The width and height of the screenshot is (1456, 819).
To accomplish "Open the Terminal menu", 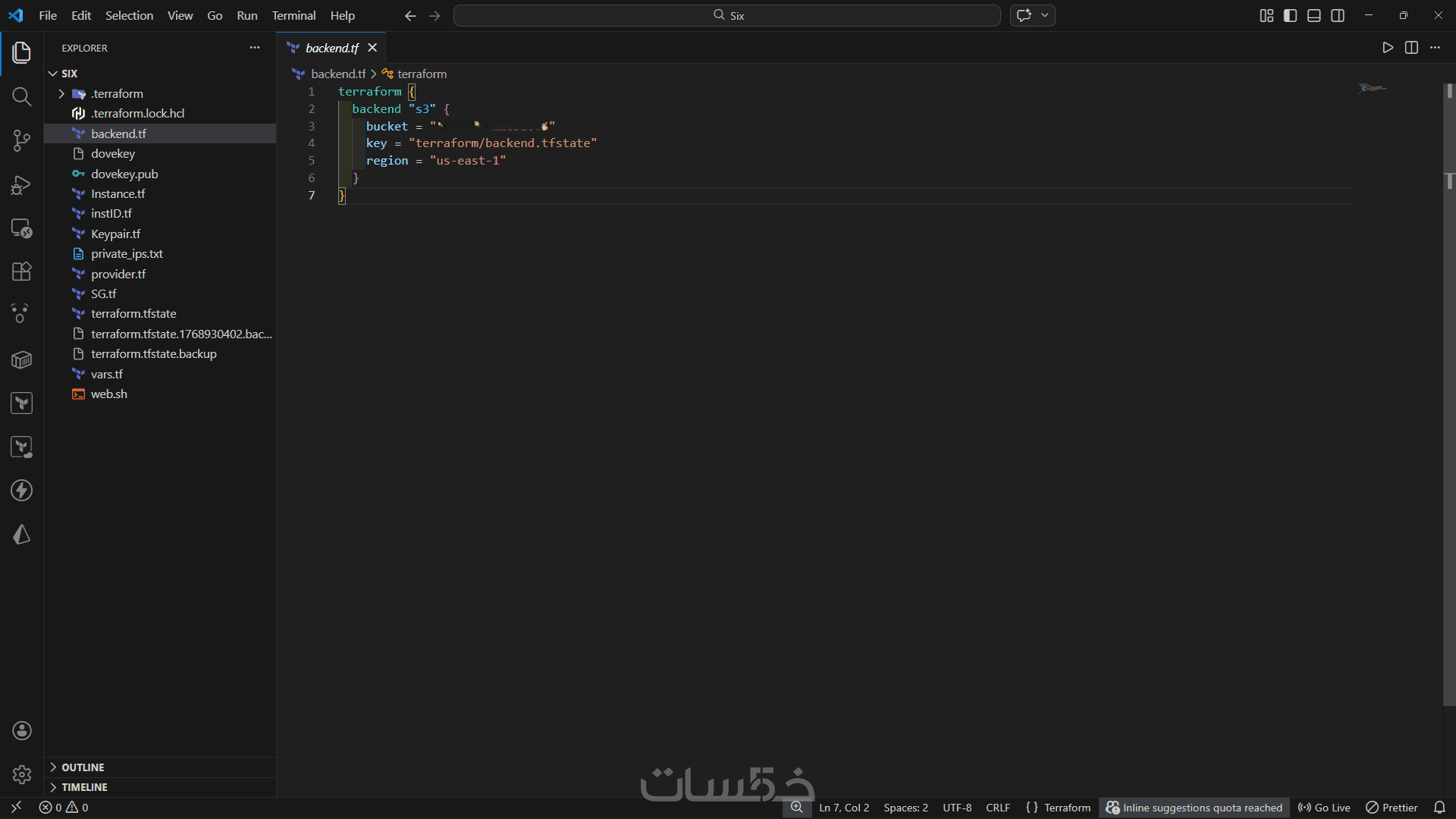I will (293, 16).
